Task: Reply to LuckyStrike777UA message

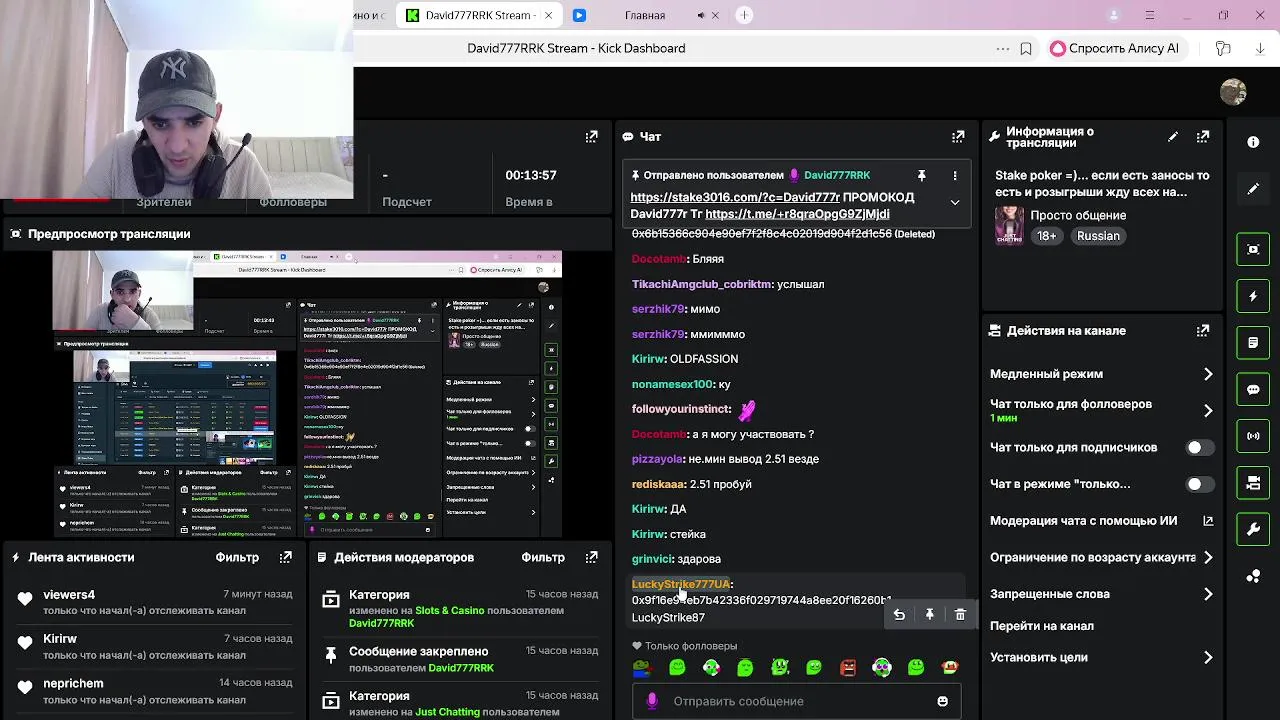Action: (899, 615)
